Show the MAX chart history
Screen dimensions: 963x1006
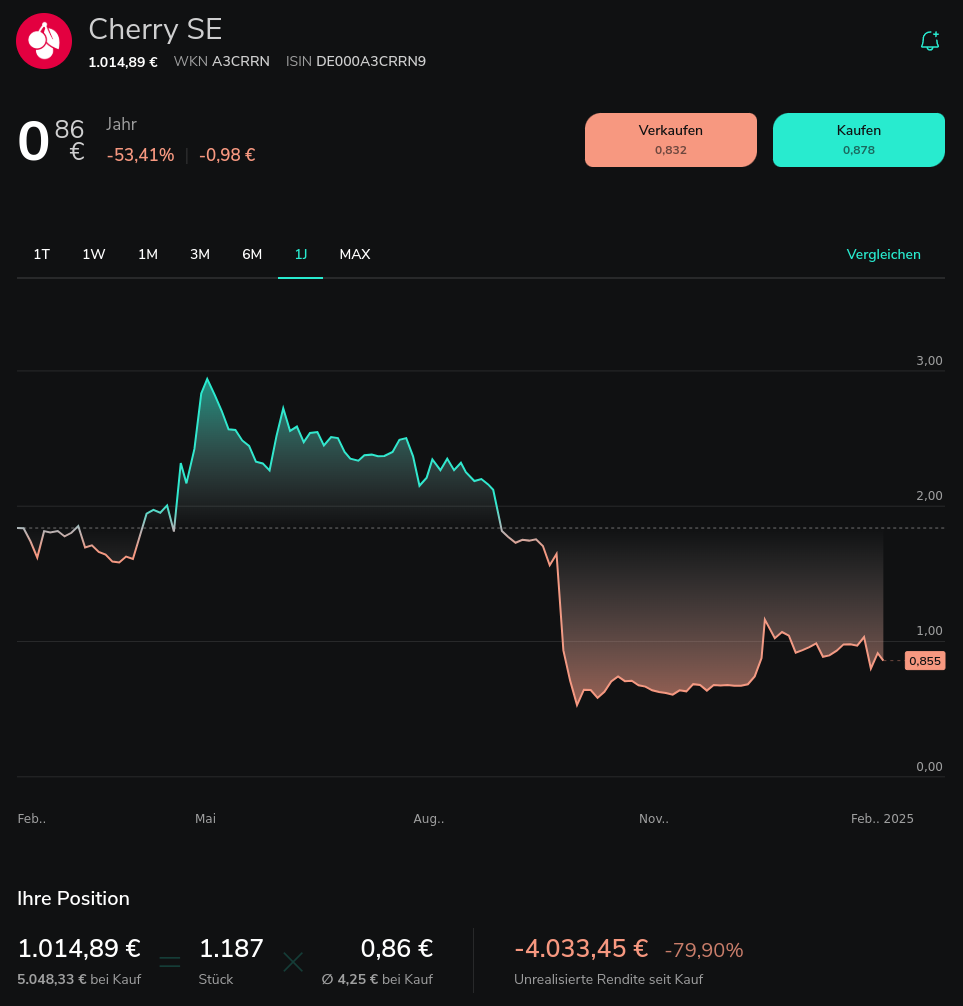[355, 254]
